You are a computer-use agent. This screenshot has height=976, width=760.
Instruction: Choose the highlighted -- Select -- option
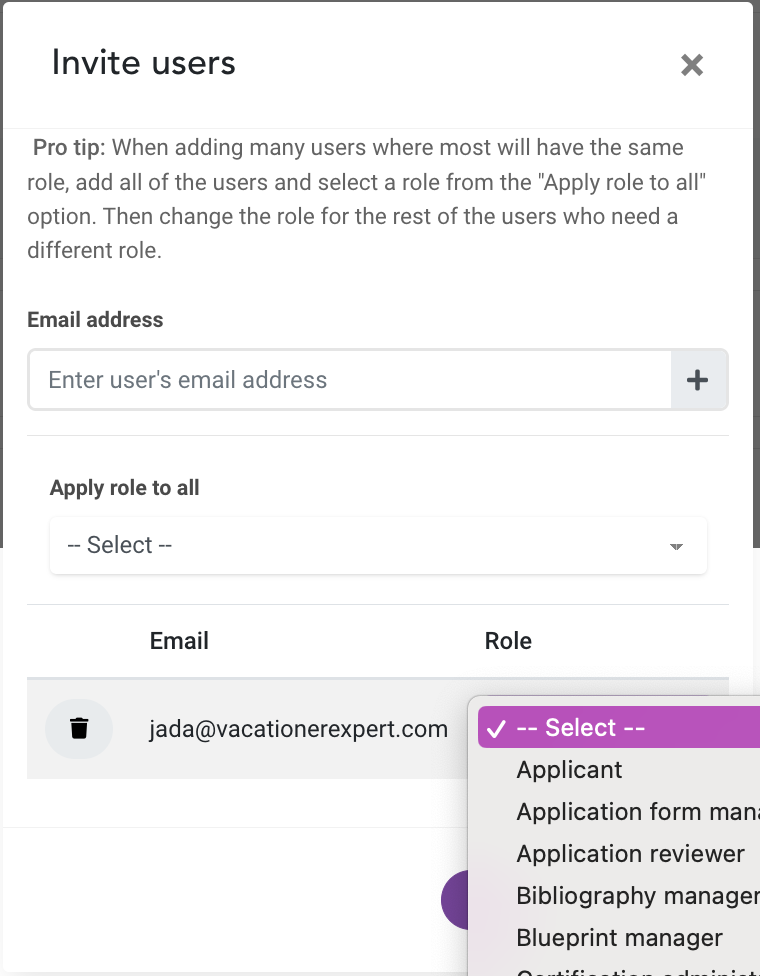coord(619,728)
